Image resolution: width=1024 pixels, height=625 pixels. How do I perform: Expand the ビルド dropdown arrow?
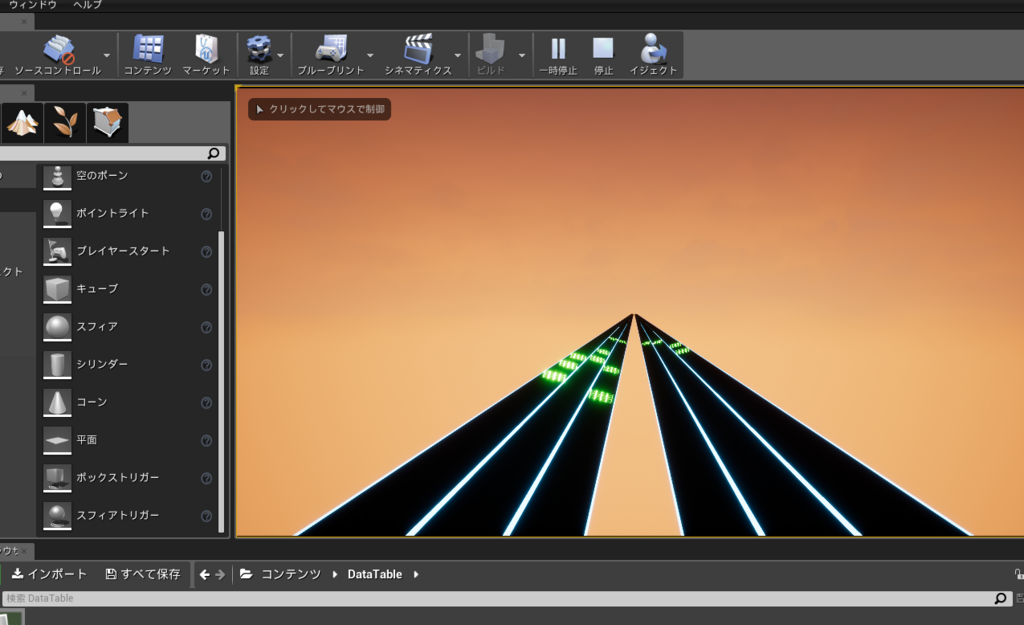(522, 56)
